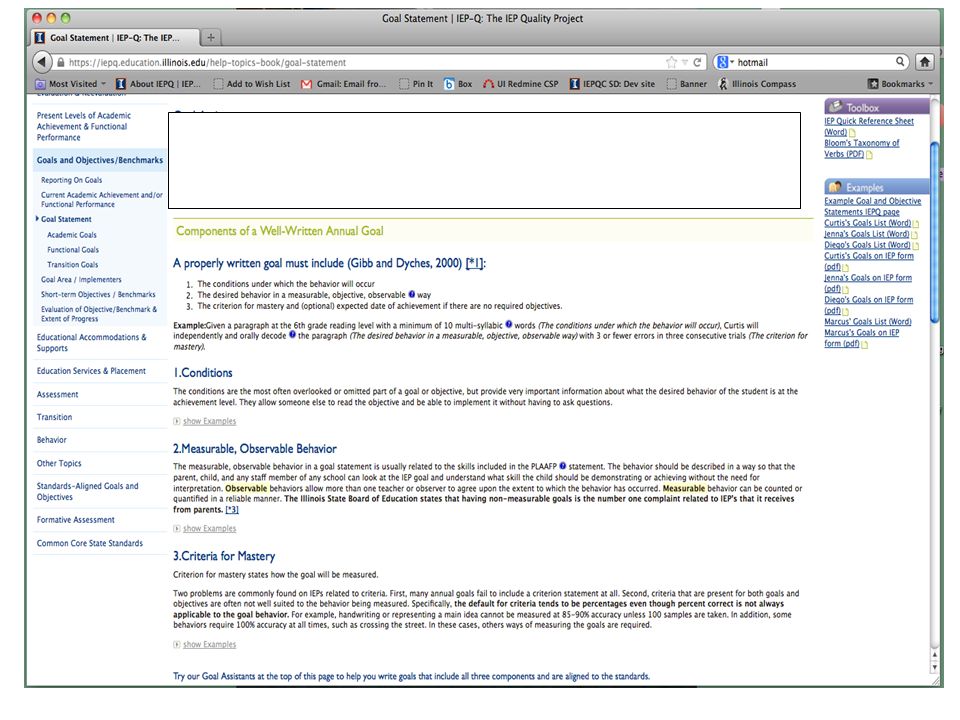Open the IEPQC SD: Dev site bookmark
This screenshot has height=720, width=960.
point(612,84)
